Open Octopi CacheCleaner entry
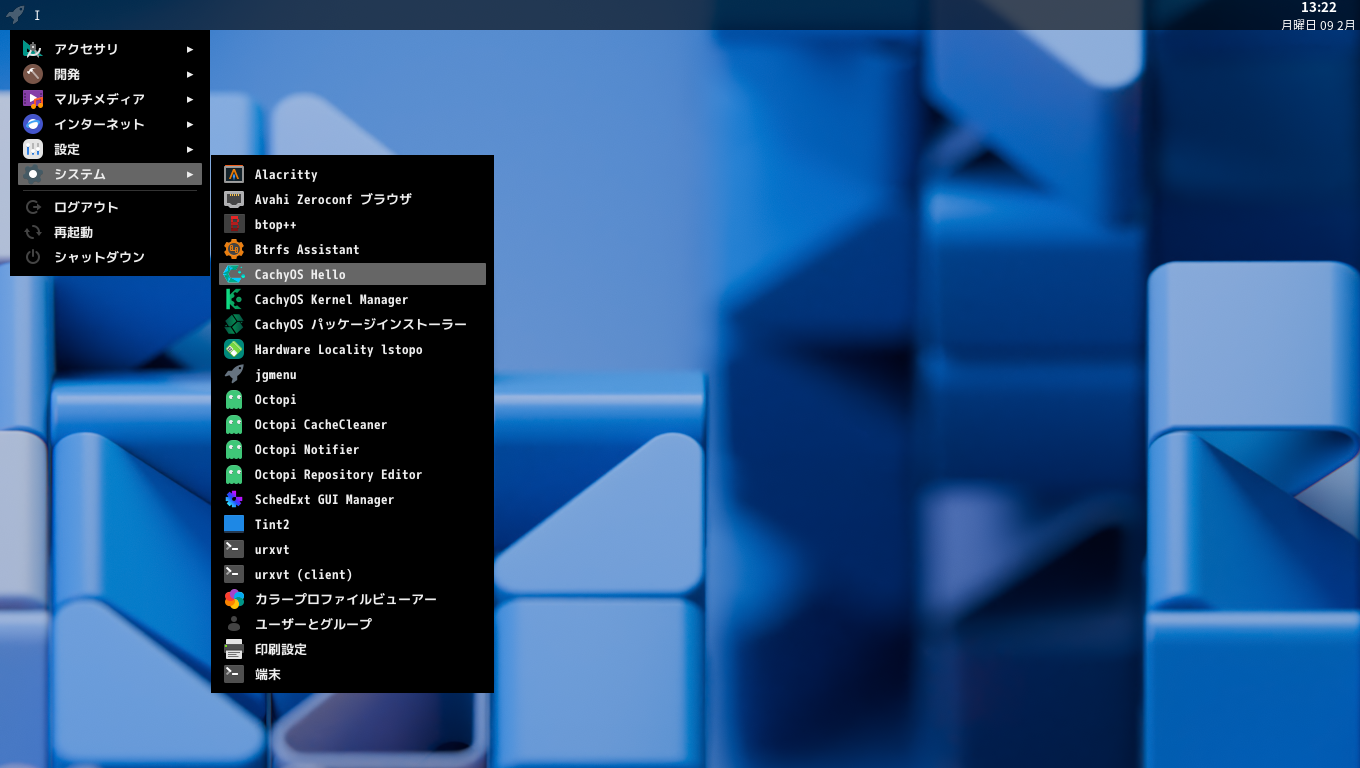The image size is (1360, 768). point(352,424)
